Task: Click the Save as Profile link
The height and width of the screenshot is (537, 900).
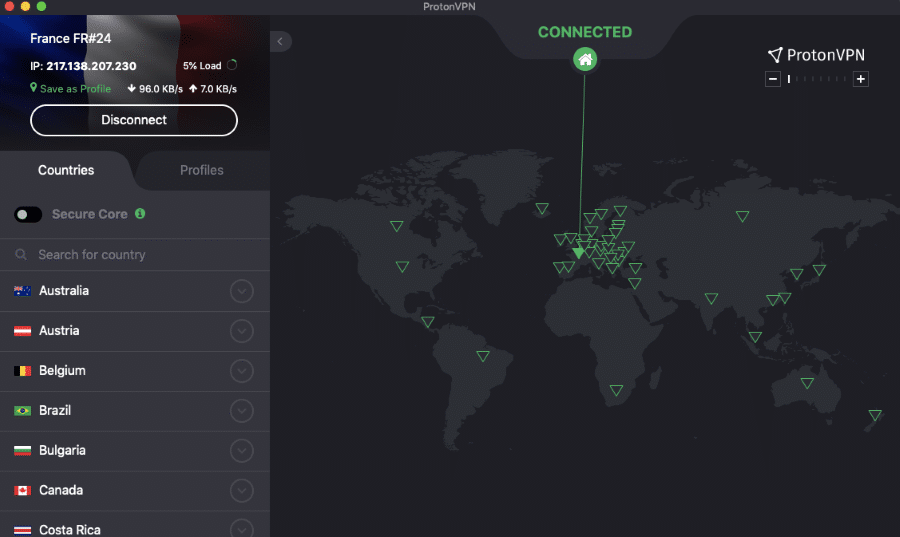Action: 71,88
